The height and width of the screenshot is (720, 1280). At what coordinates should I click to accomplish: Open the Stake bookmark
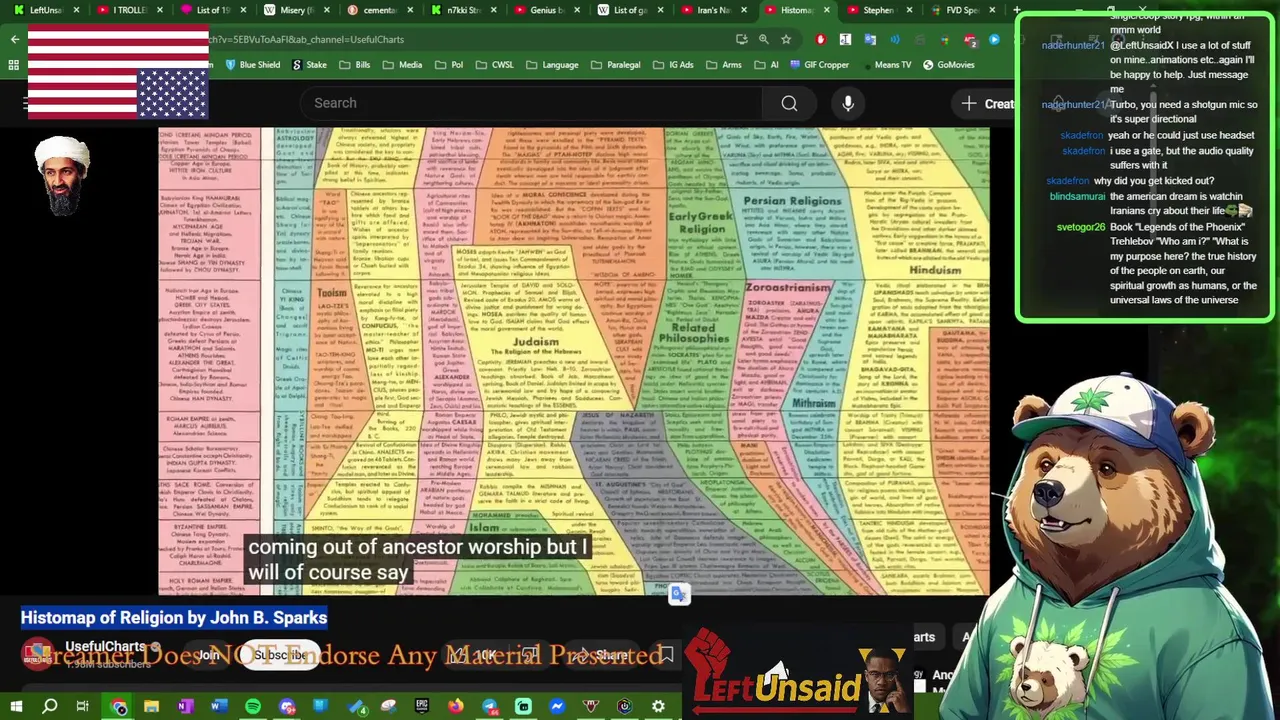pyautogui.click(x=309, y=65)
